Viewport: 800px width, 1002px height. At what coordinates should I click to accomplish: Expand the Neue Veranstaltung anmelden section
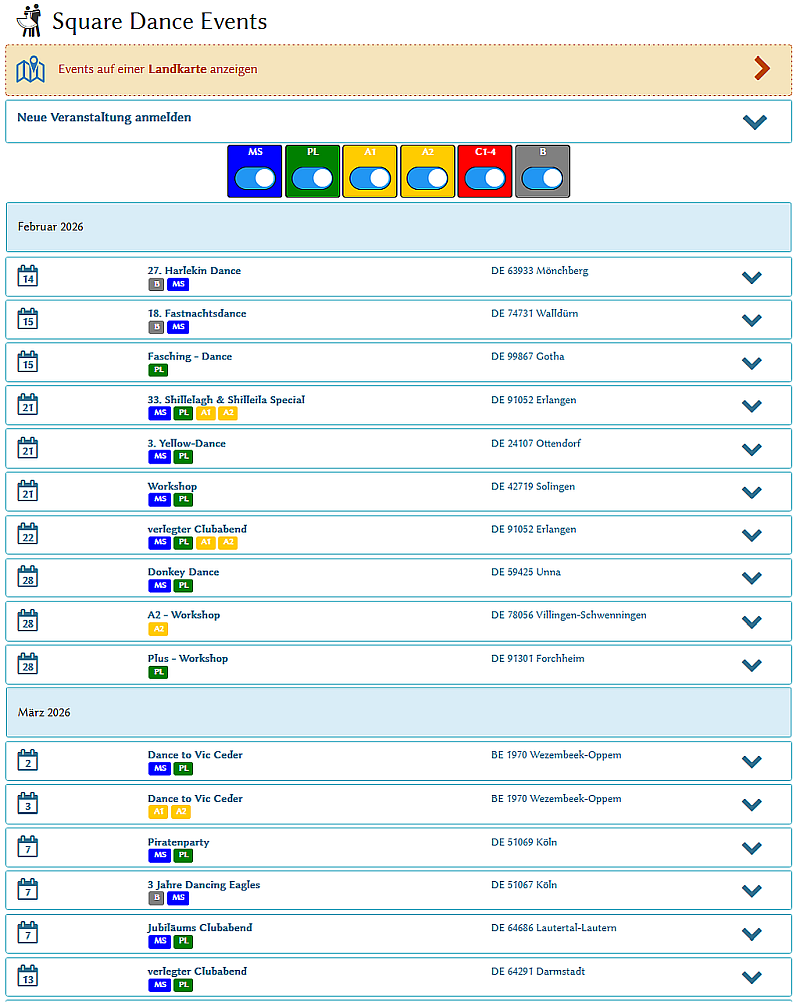pyautogui.click(x=754, y=121)
